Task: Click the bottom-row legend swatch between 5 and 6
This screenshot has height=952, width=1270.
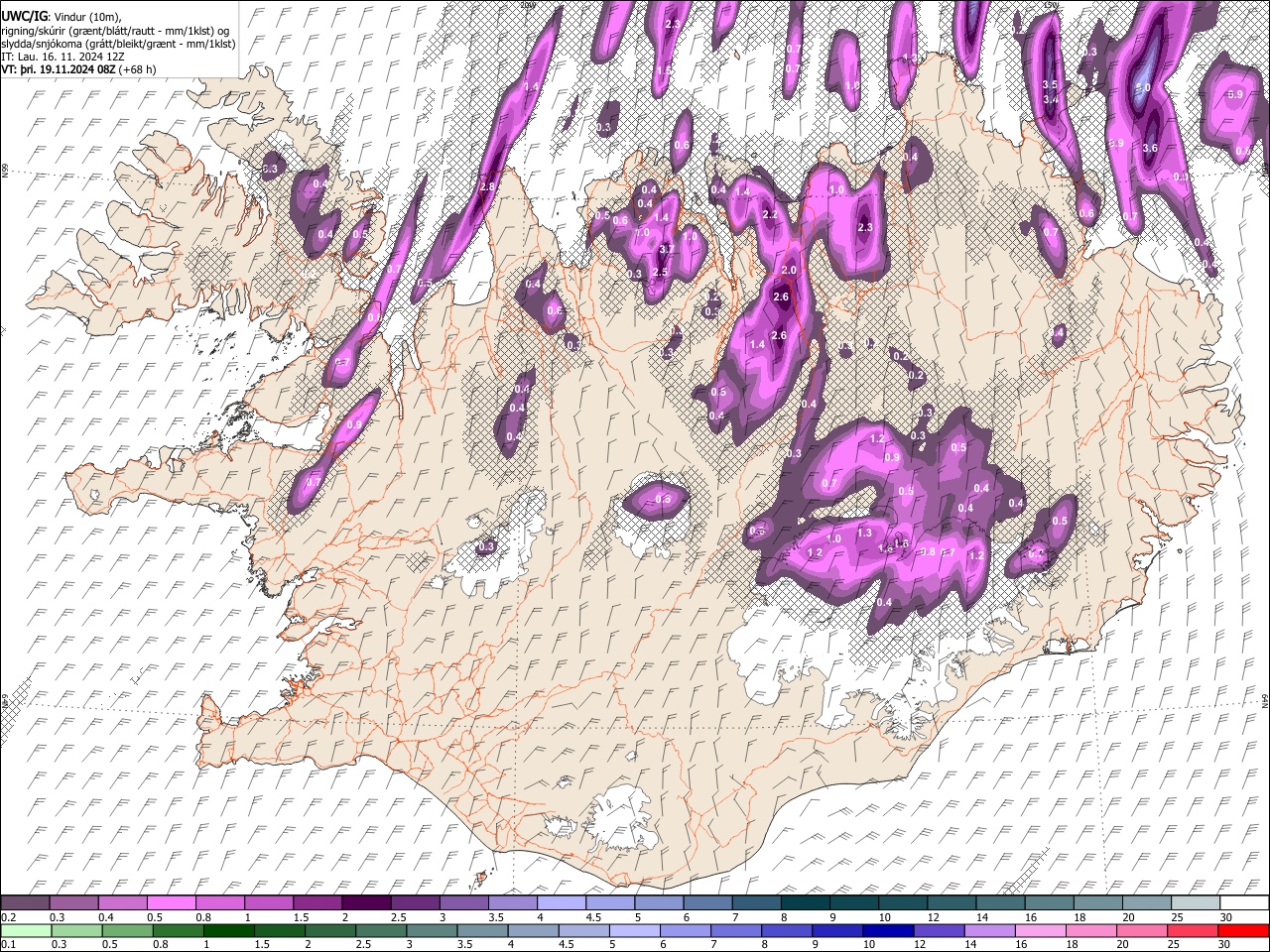Action: (x=636, y=930)
